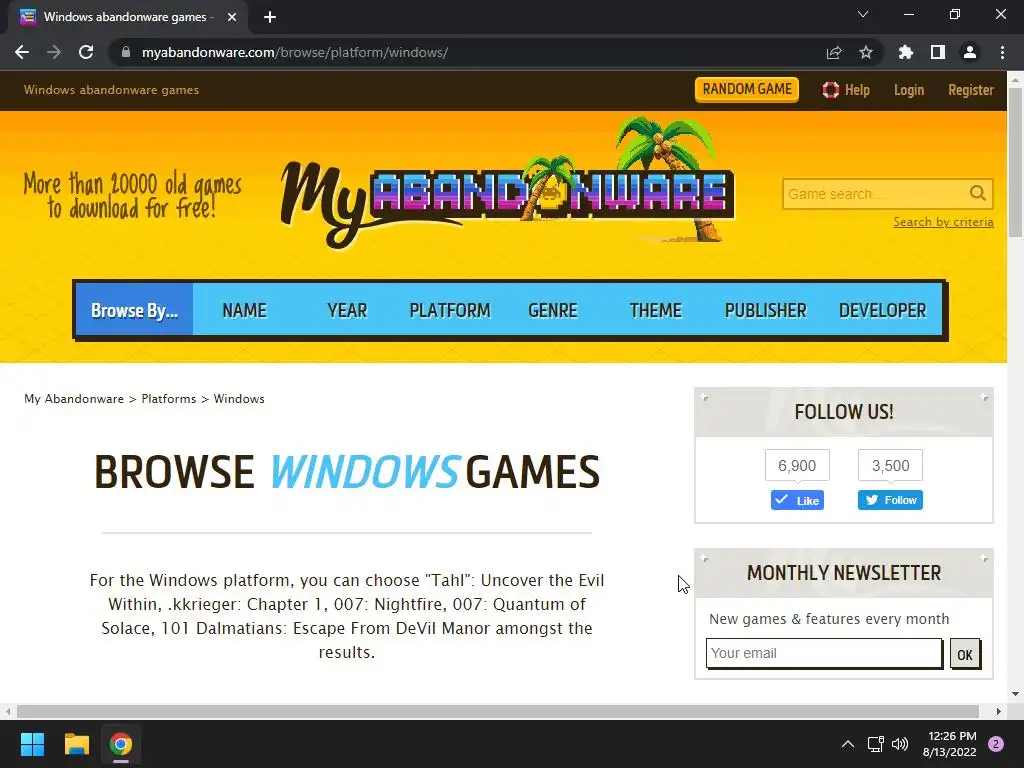Click the Help lifebuoy icon

click(x=830, y=90)
